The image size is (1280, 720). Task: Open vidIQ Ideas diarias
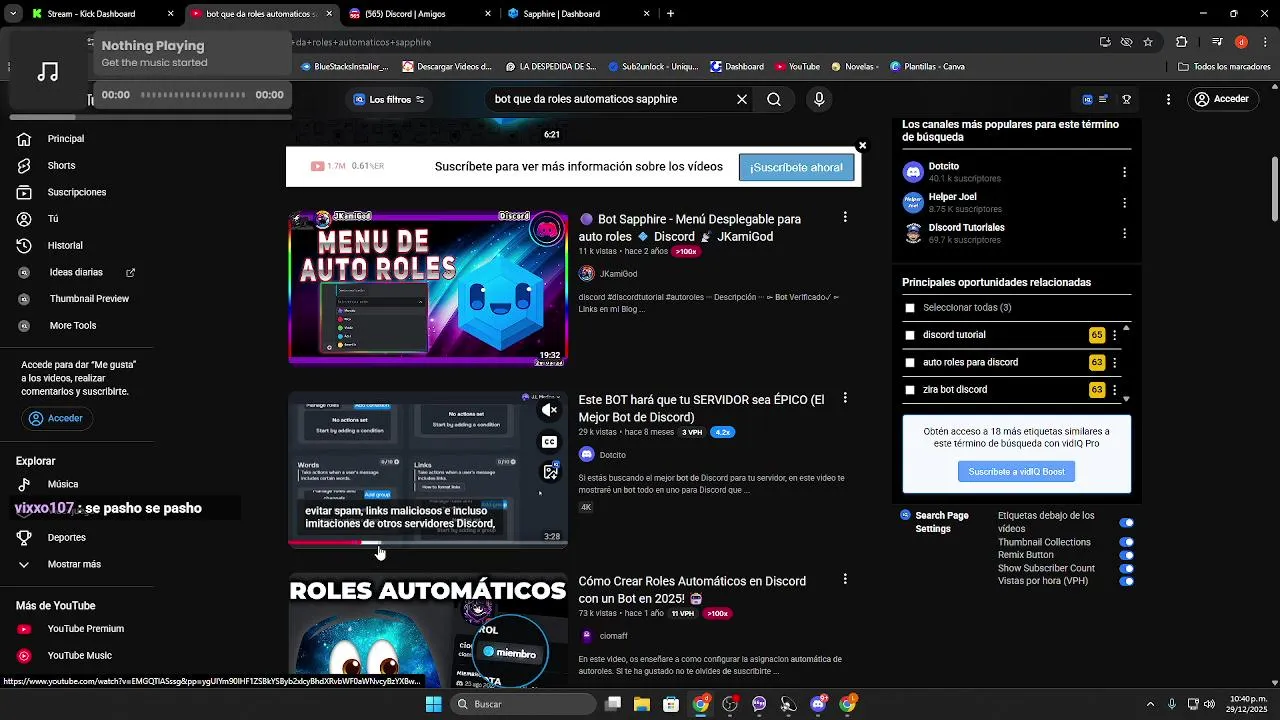click(x=76, y=272)
